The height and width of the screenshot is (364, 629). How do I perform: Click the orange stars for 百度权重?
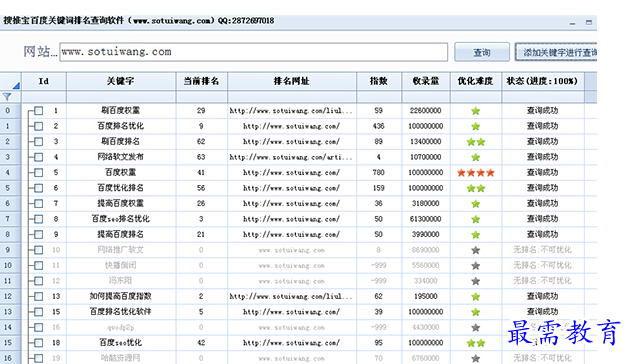pos(476,173)
